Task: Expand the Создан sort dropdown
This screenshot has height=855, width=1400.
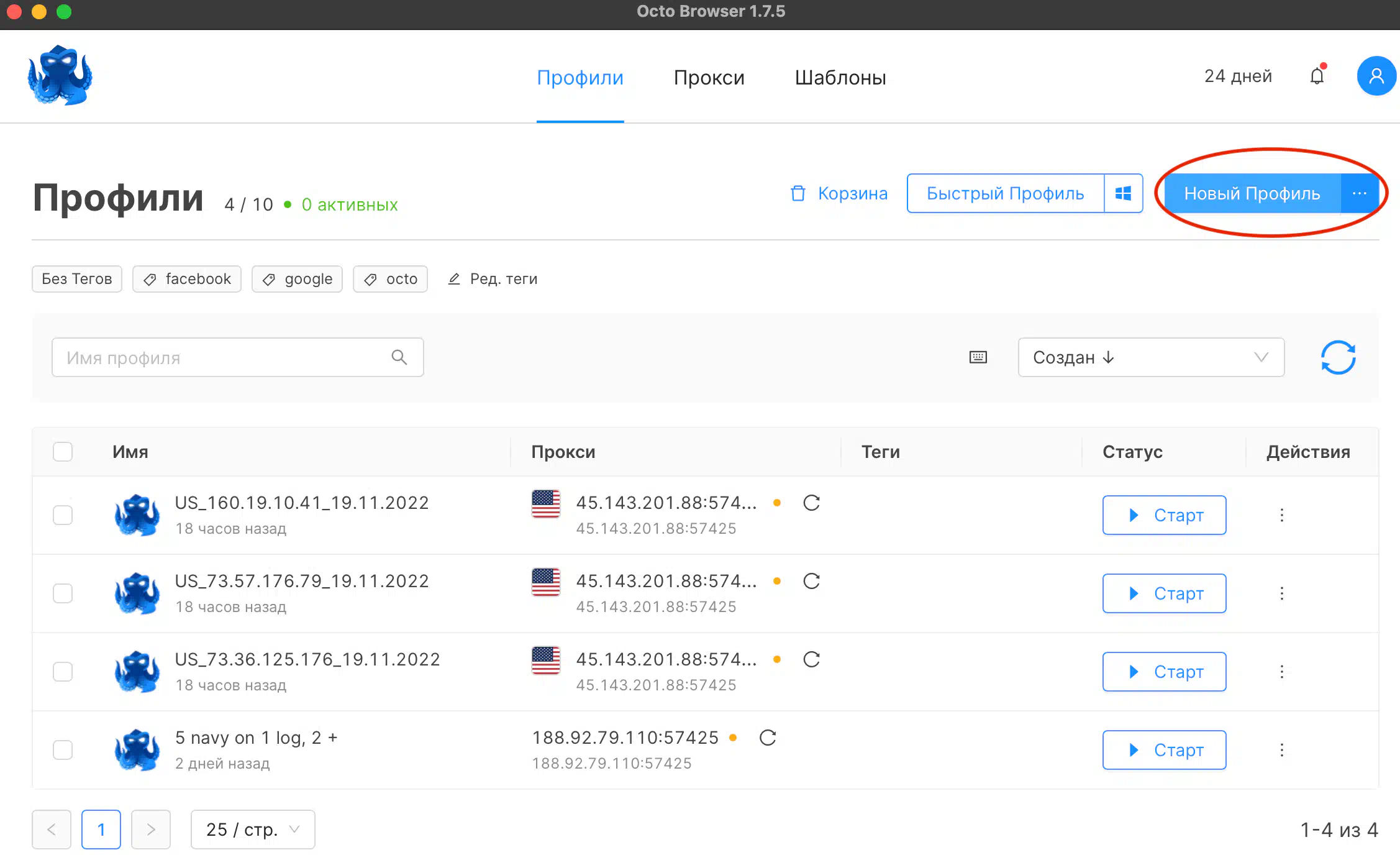Action: [1151, 357]
